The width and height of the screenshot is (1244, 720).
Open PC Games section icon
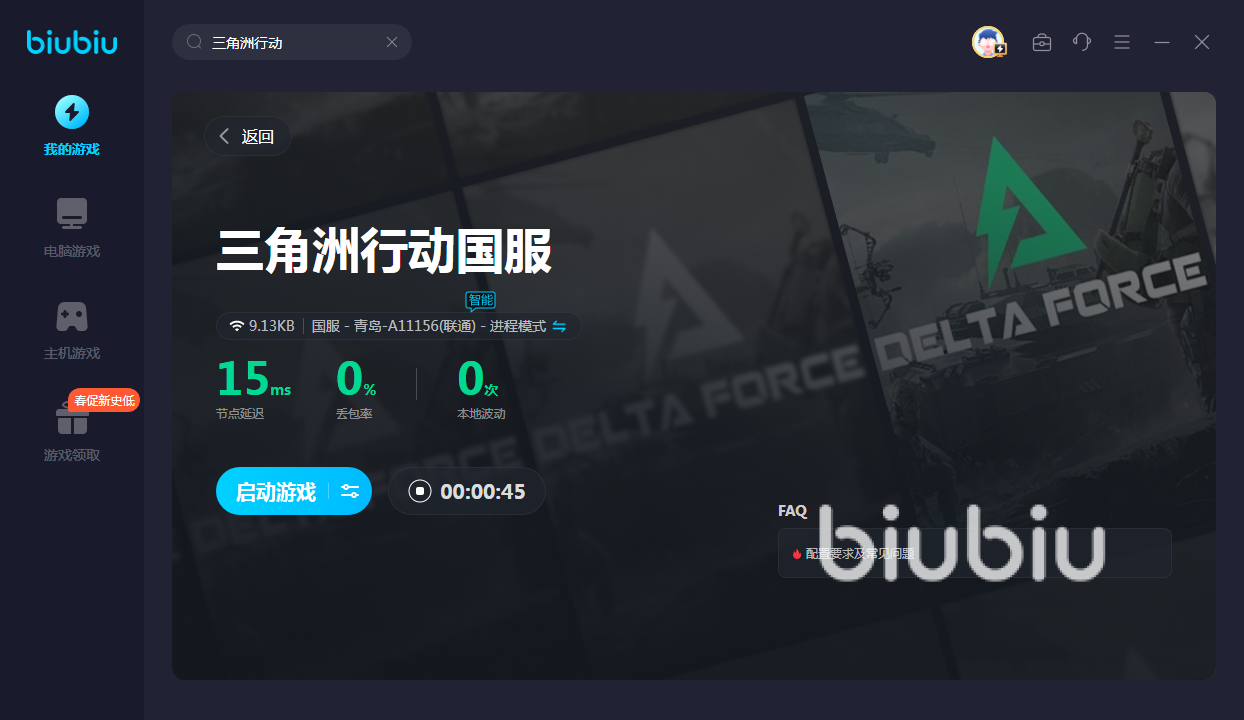(72, 213)
